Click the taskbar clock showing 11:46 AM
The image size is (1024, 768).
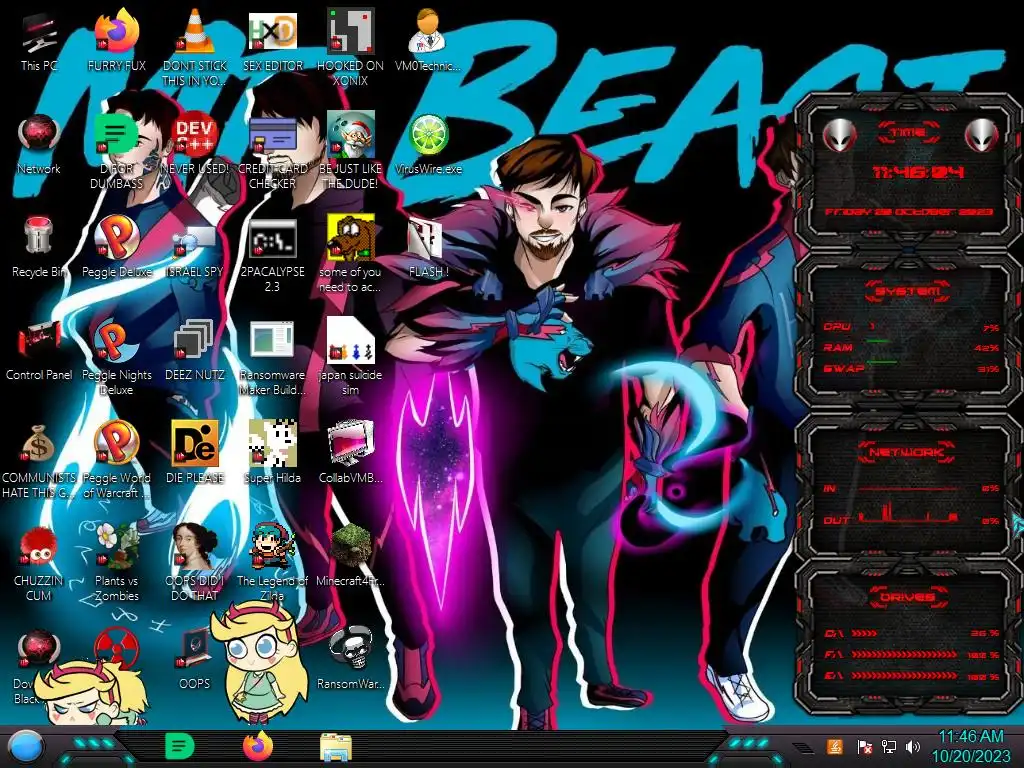coord(970,746)
